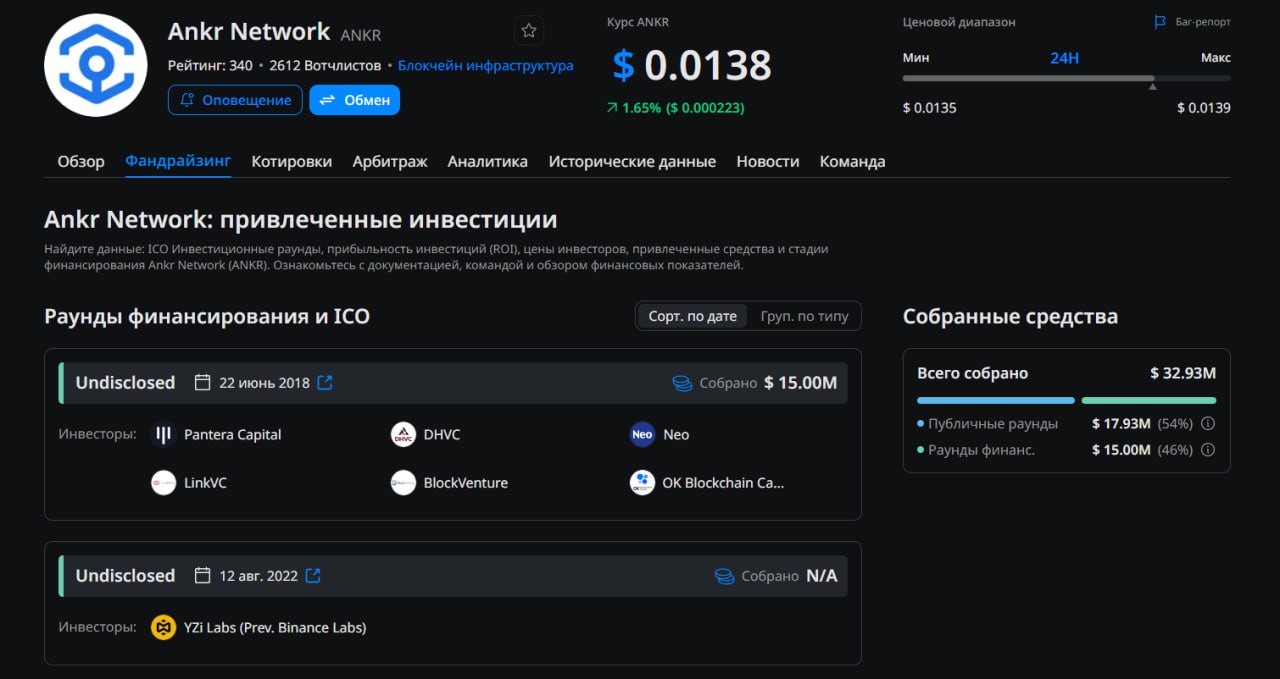Open the YZi Labs (Prev. Binance Labs) page
Screen dimensions: 1280x679
point(275,628)
